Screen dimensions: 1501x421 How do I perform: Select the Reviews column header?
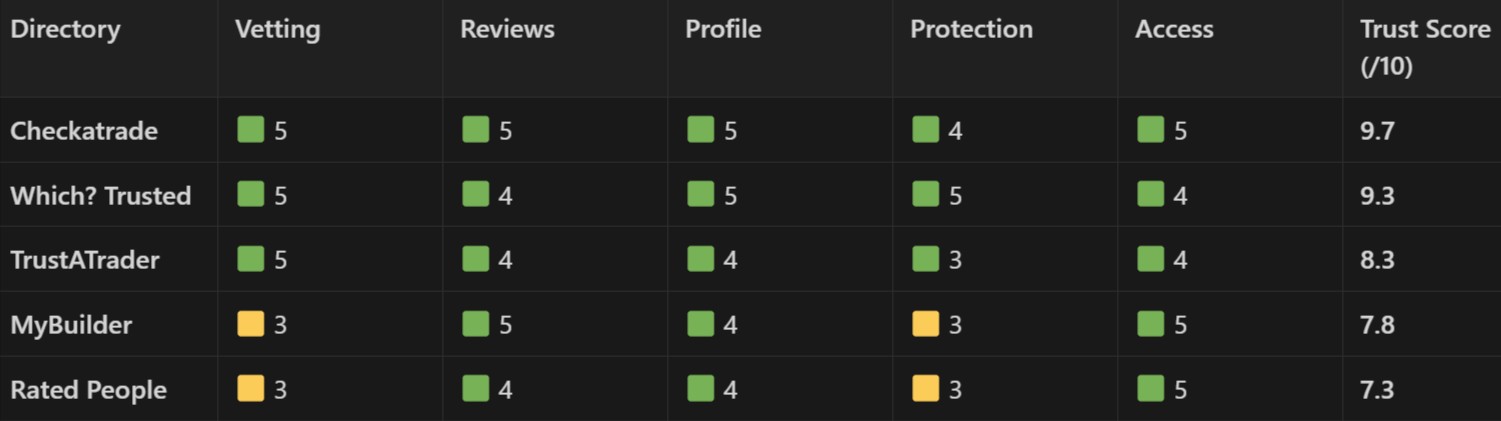[507, 29]
